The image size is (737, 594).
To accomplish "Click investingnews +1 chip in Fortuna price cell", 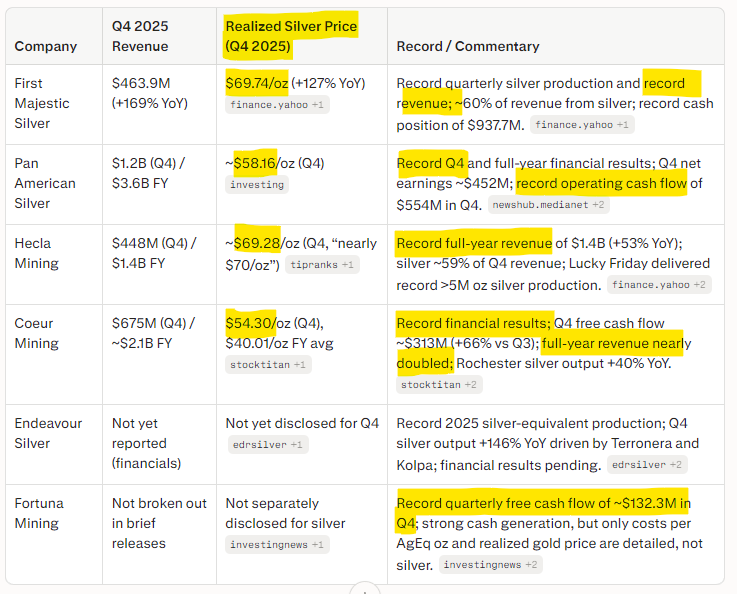I will (x=277, y=545).
